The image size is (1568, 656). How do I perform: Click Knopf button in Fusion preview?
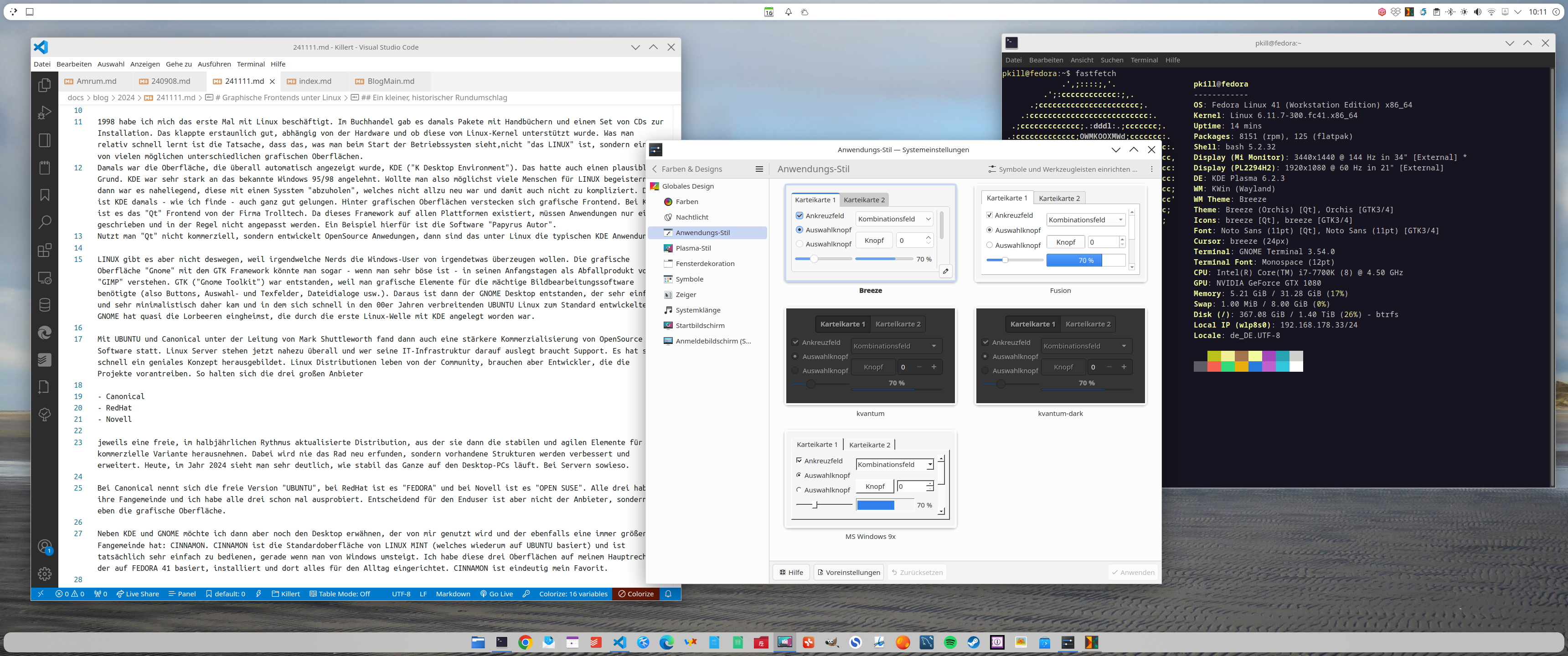1065,242
